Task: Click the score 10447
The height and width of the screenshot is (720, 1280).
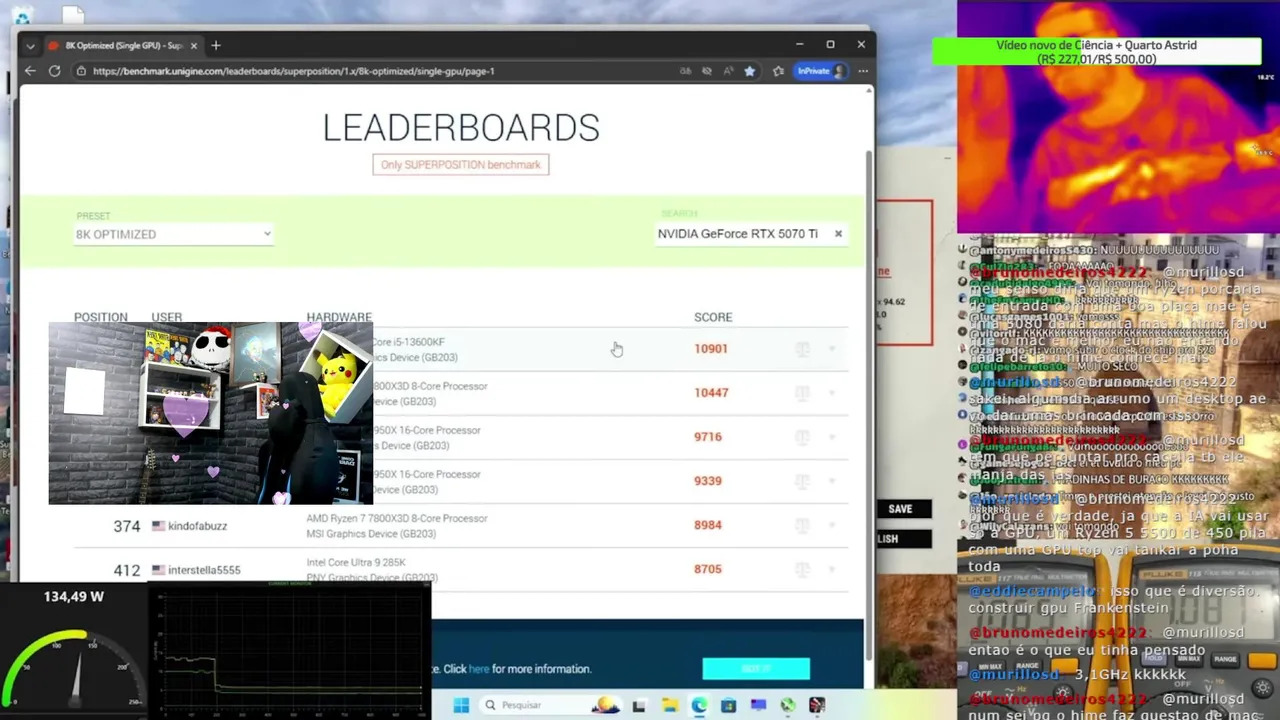Action: (711, 393)
